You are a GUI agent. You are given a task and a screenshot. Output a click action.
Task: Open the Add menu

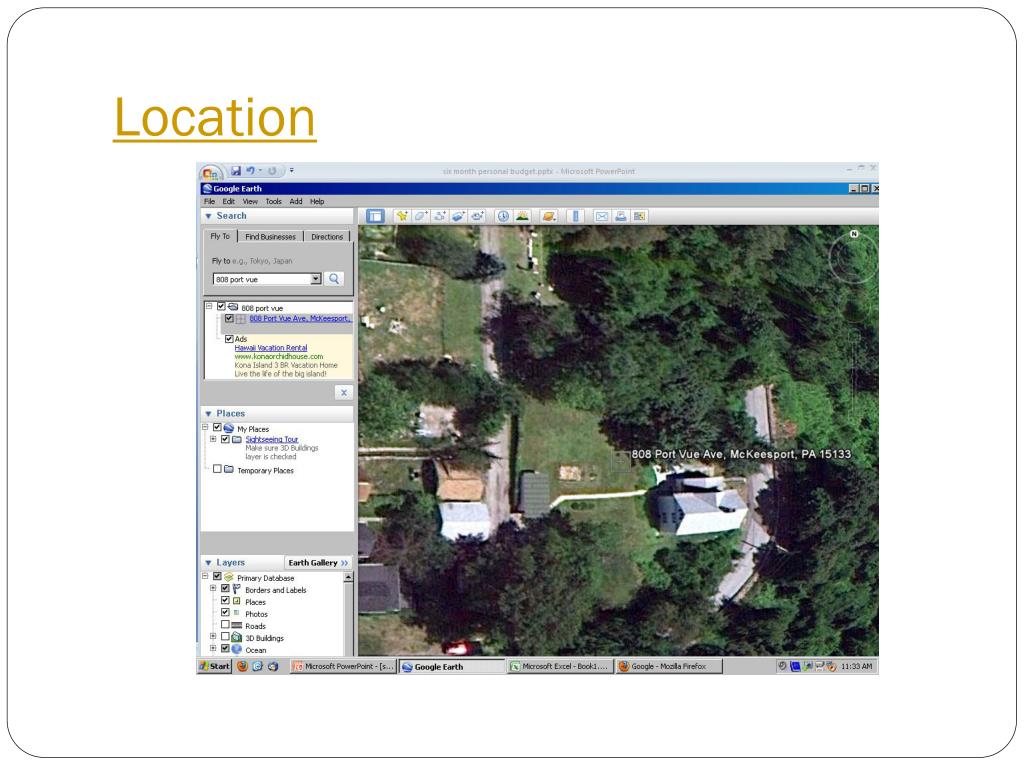(296, 202)
